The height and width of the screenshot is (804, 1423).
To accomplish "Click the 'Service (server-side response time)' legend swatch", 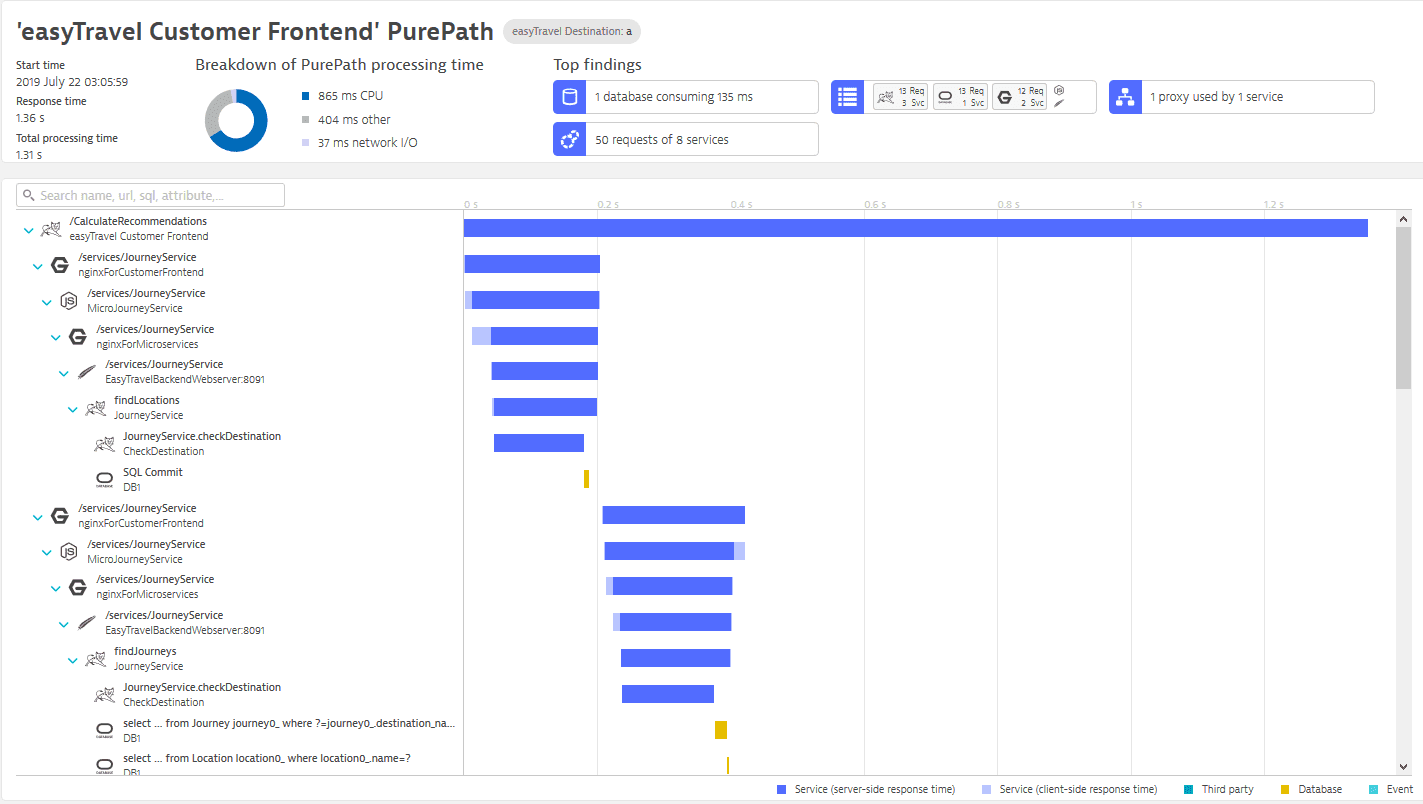I will [x=782, y=789].
